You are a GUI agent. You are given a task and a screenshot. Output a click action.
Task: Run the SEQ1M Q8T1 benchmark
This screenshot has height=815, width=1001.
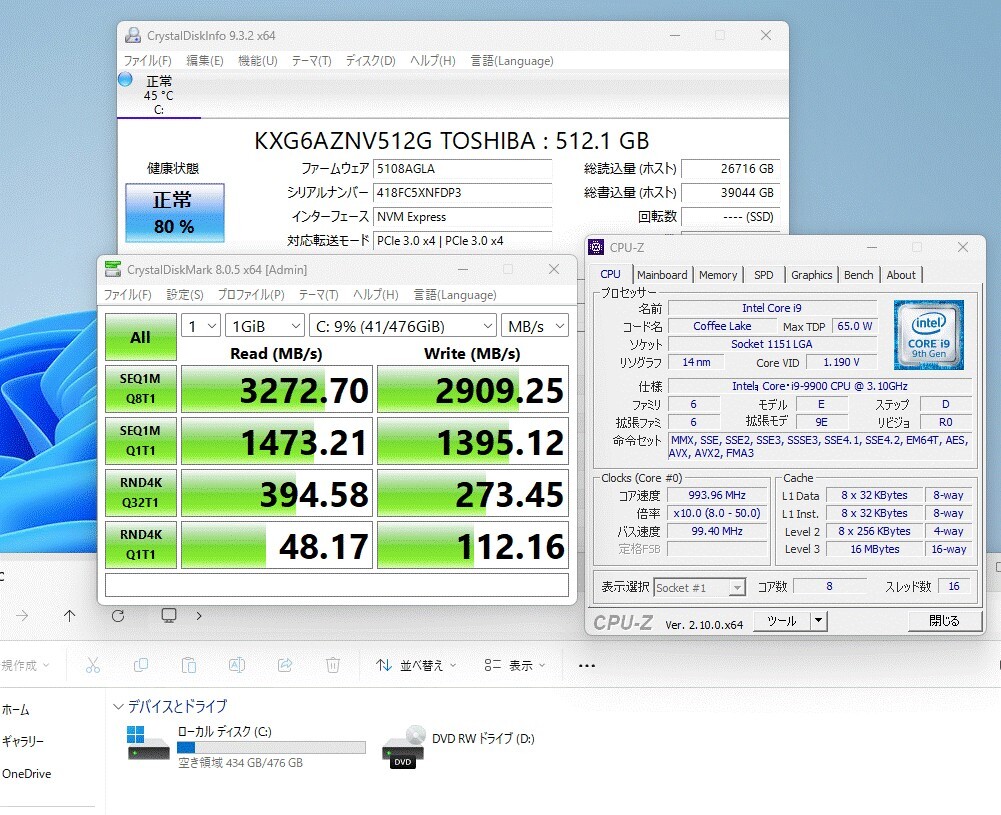click(x=140, y=389)
